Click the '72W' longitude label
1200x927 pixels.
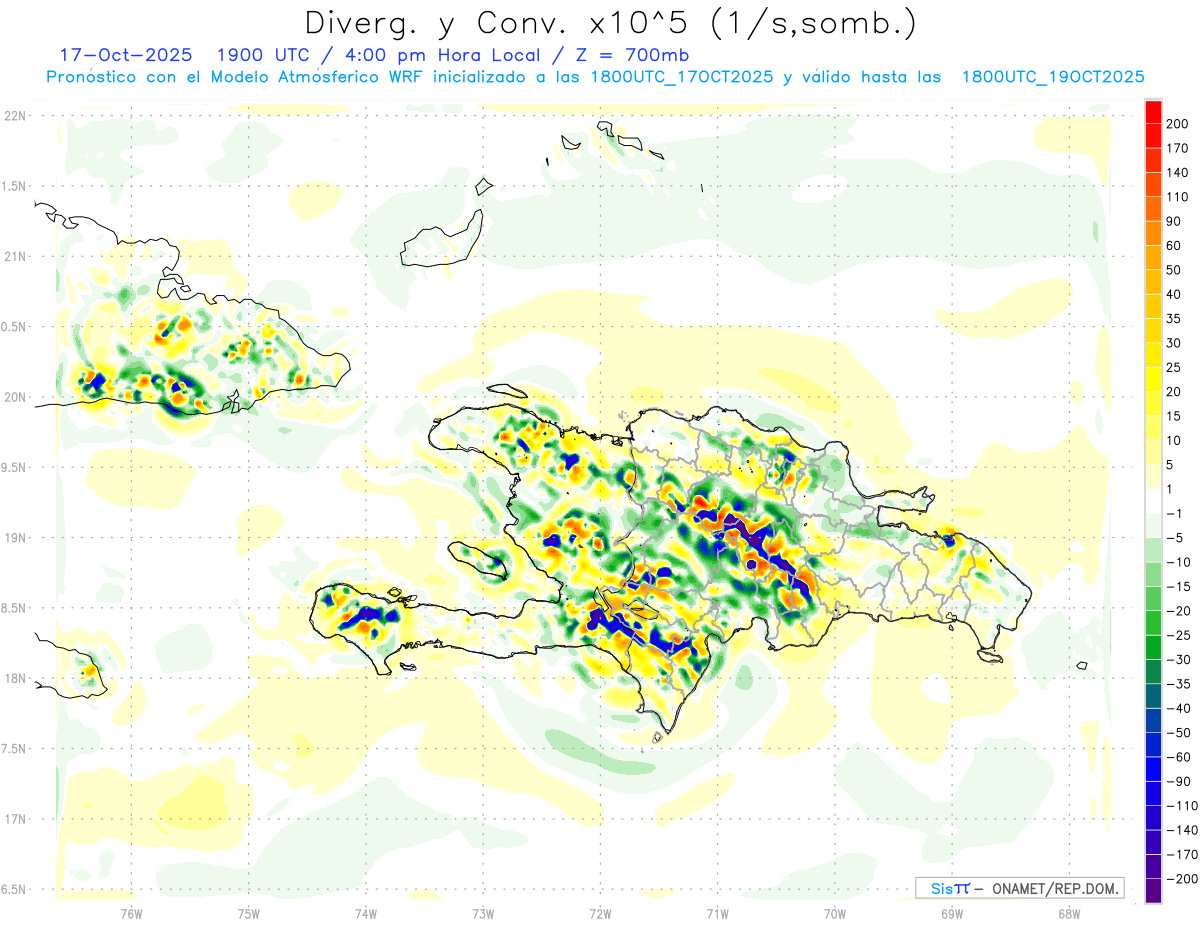click(600, 914)
